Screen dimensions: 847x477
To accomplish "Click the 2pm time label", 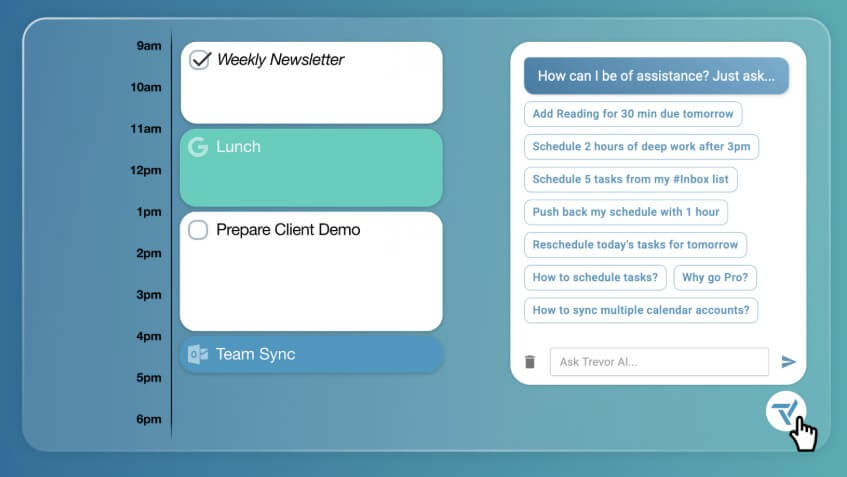I will point(149,253).
